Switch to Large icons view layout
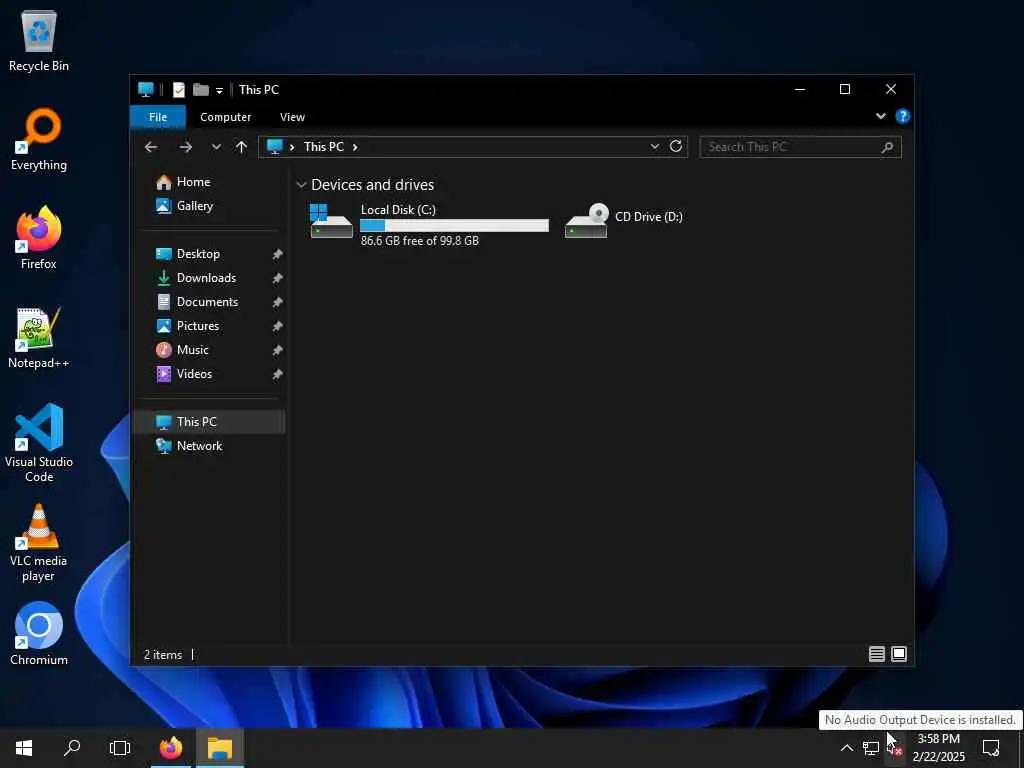 coord(899,654)
